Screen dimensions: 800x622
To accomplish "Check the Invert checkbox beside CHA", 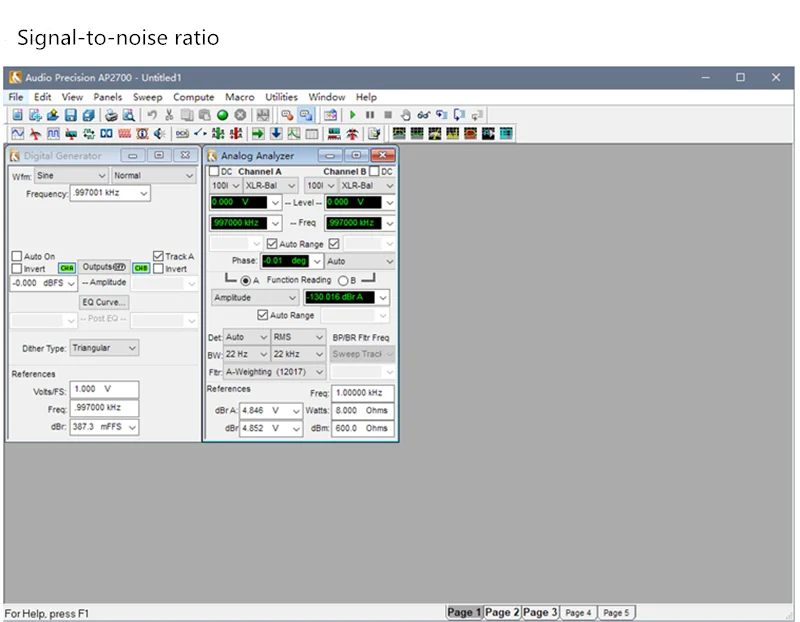I will 17,268.
